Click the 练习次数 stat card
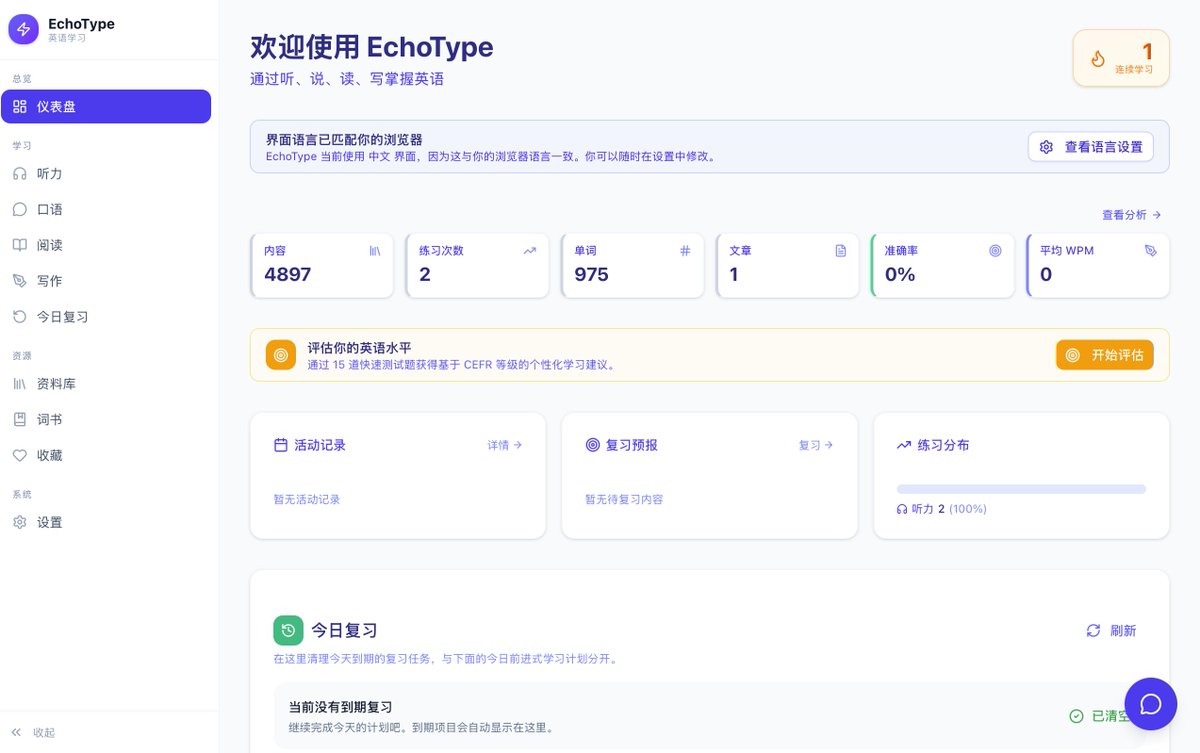 pos(477,266)
